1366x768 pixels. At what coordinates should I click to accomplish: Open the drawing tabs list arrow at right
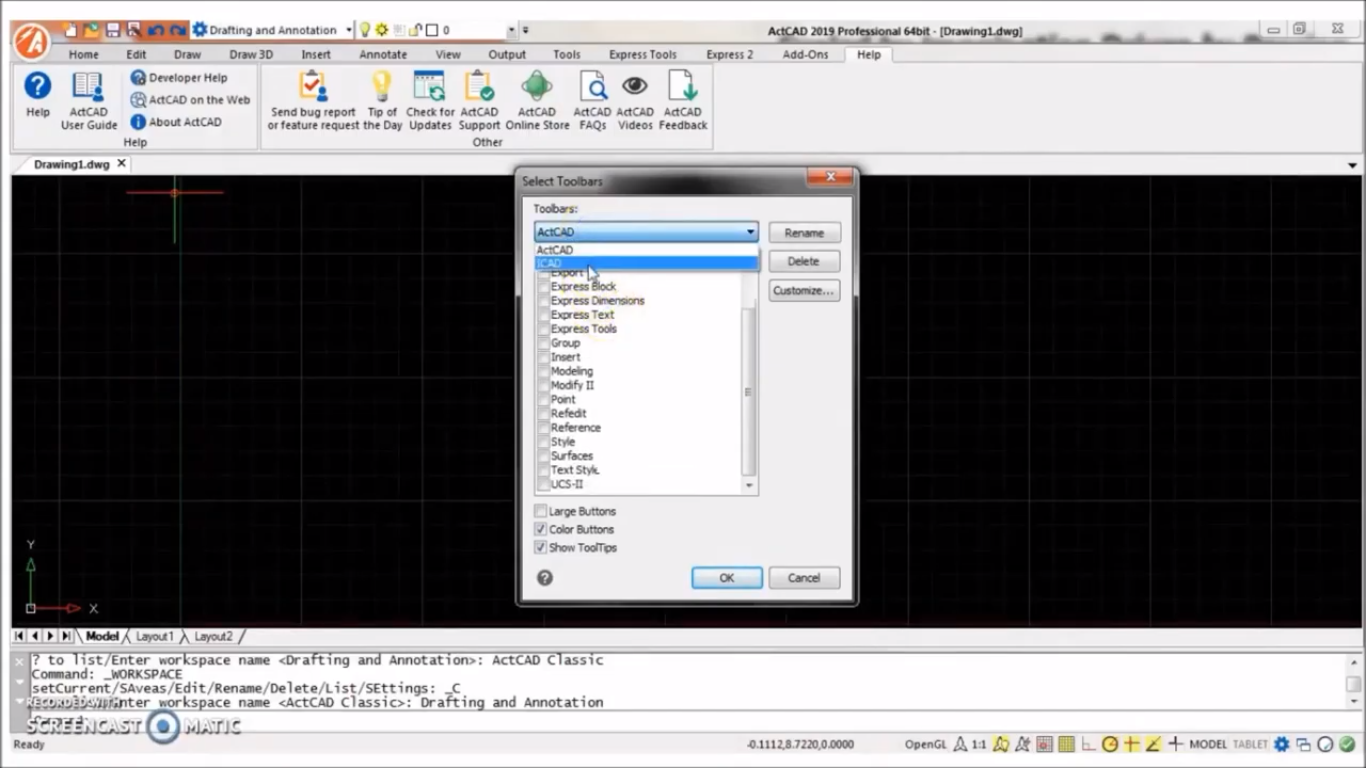click(x=1352, y=165)
